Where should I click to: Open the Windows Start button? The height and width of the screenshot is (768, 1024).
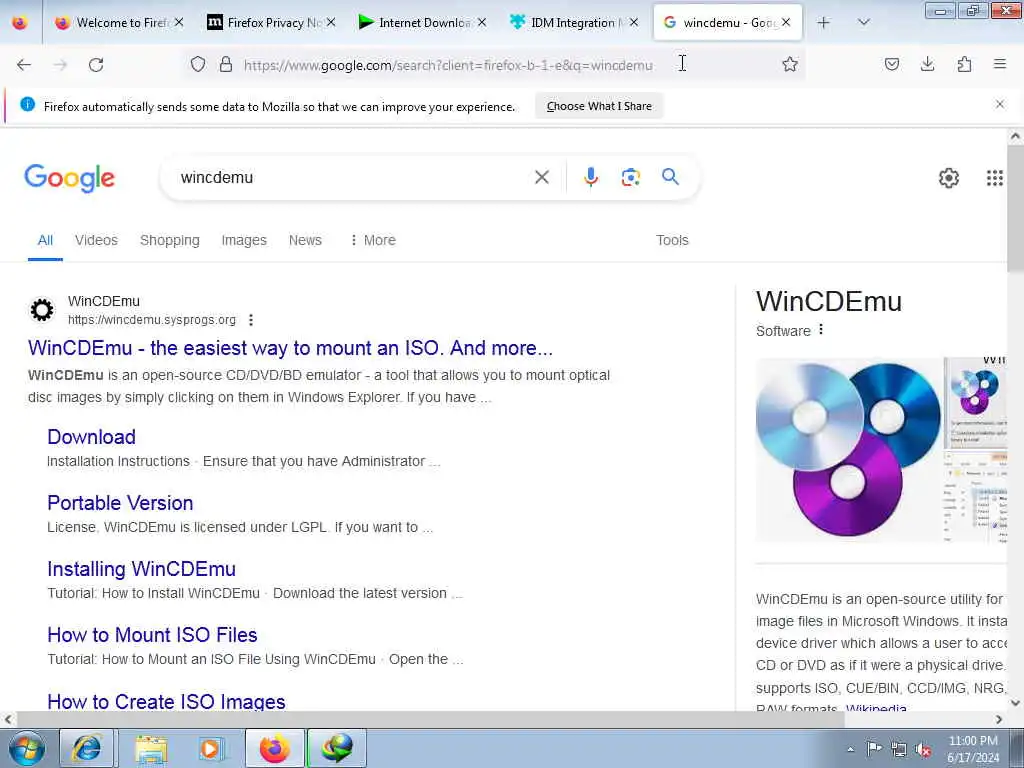click(x=25, y=748)
